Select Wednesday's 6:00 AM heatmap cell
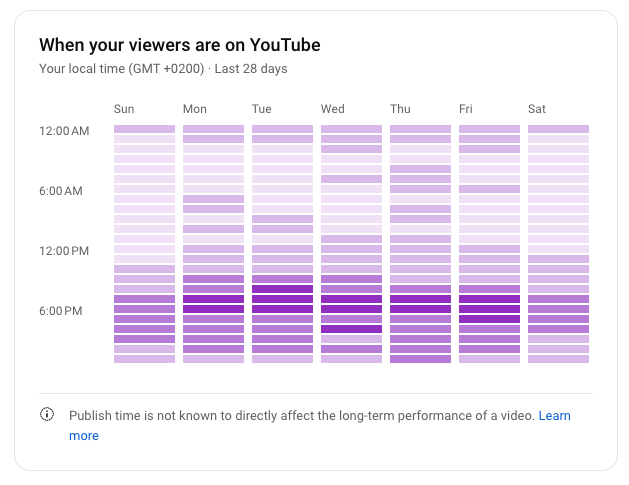Screen dimensions: 629x485 351,189
